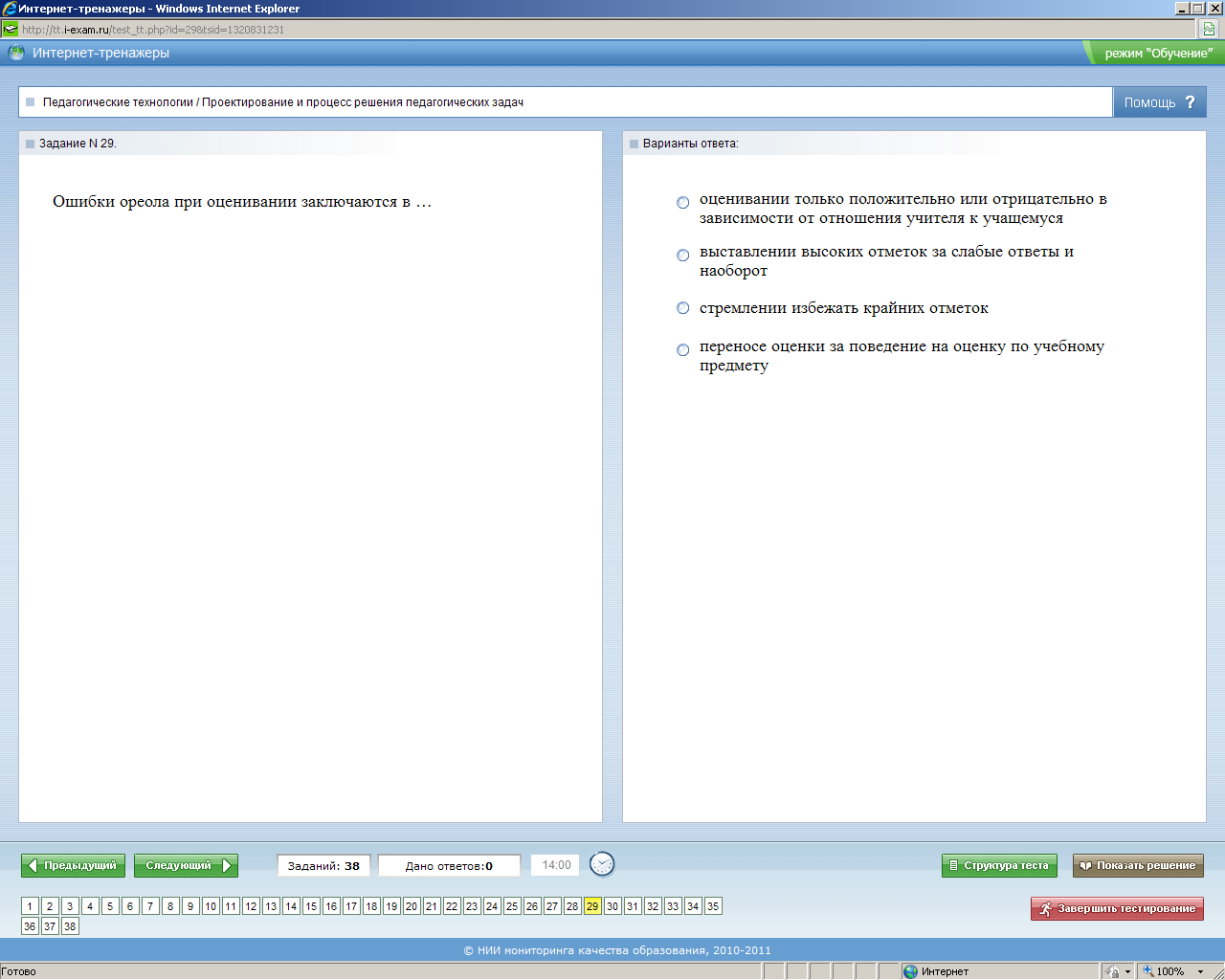Click Заданий: 38 counter
Image resolution: width=1225 pixels, height=980 pixels.
coord(323,866)
